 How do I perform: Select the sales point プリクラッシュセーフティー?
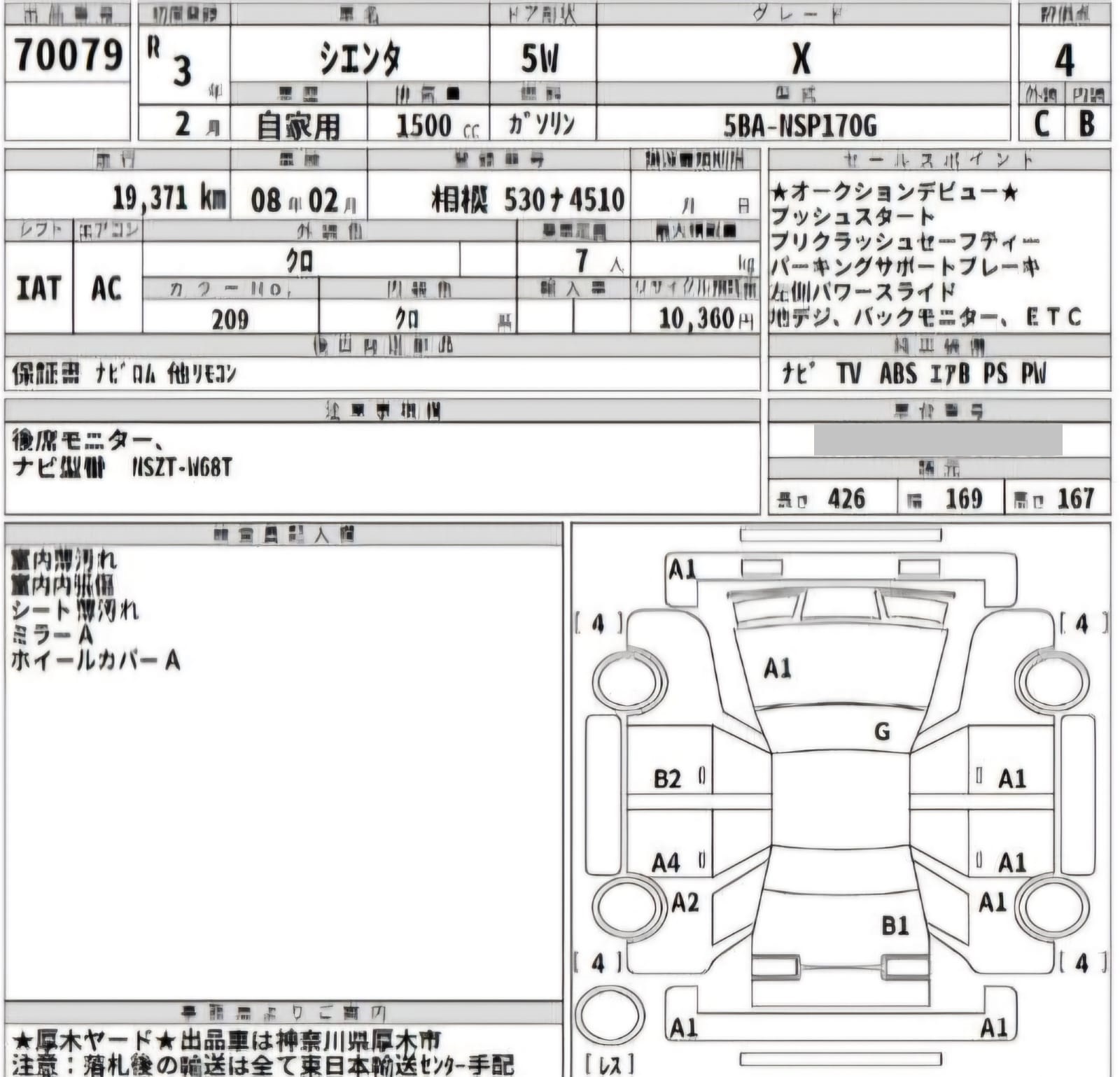click(x=905, y=241)
